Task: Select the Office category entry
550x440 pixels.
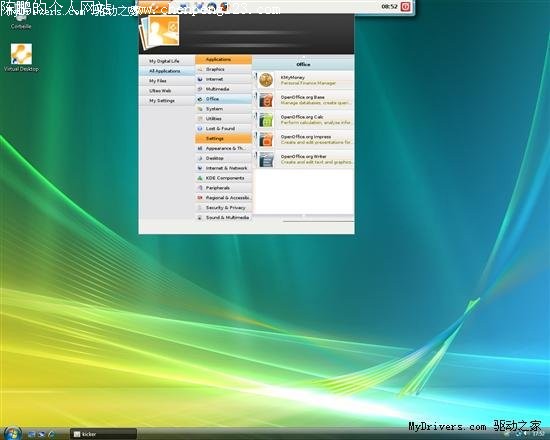Action: click(x=223, y=99)
